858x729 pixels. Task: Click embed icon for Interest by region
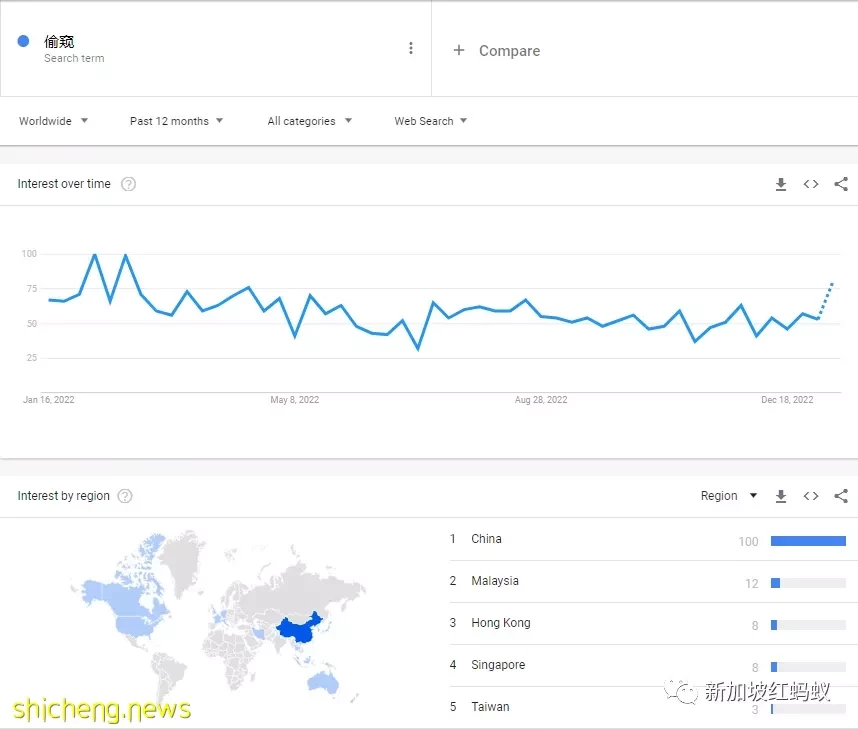point(811,496)
